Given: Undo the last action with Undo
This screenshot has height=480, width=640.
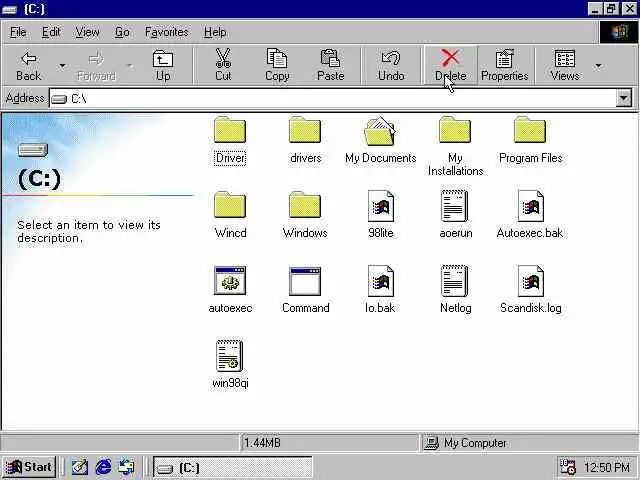Looking at the screenshot, I should pos(391,65).
